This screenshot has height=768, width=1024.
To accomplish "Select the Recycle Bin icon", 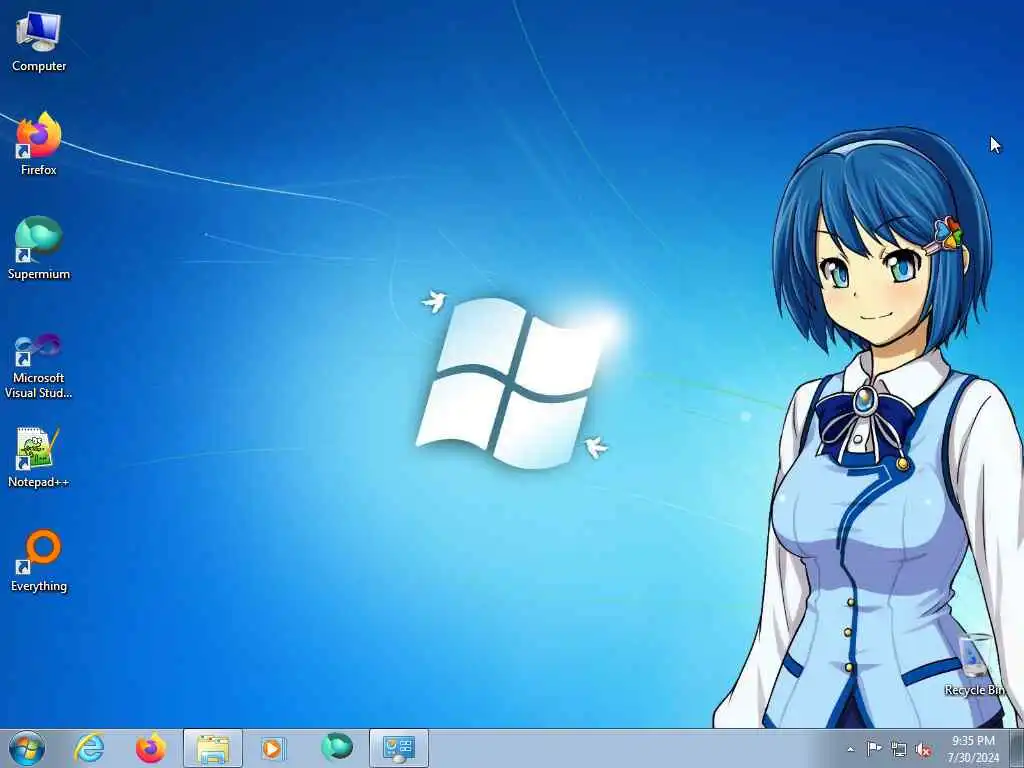I will [x=975, y=664].
